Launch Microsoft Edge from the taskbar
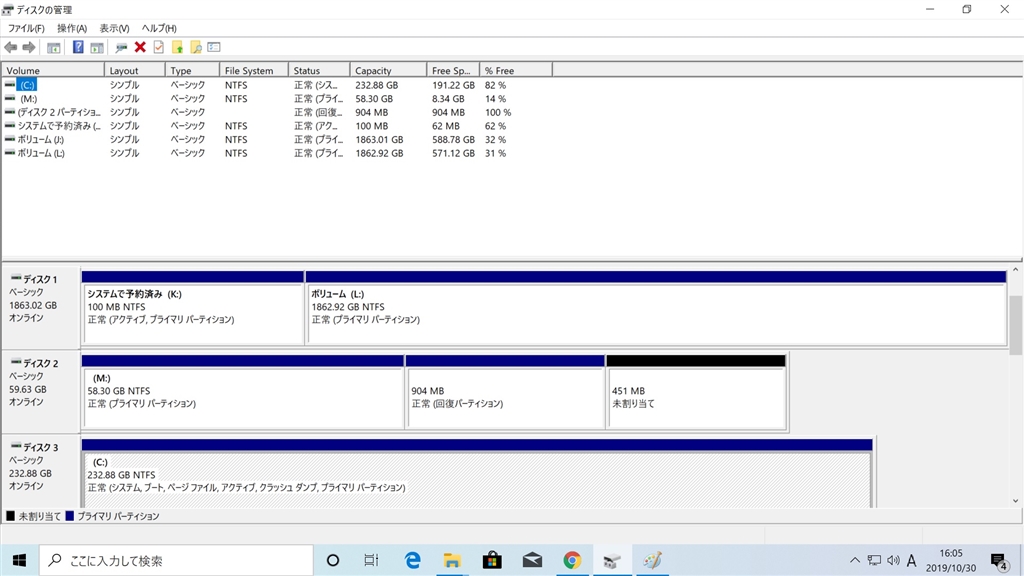 point(412,560)
